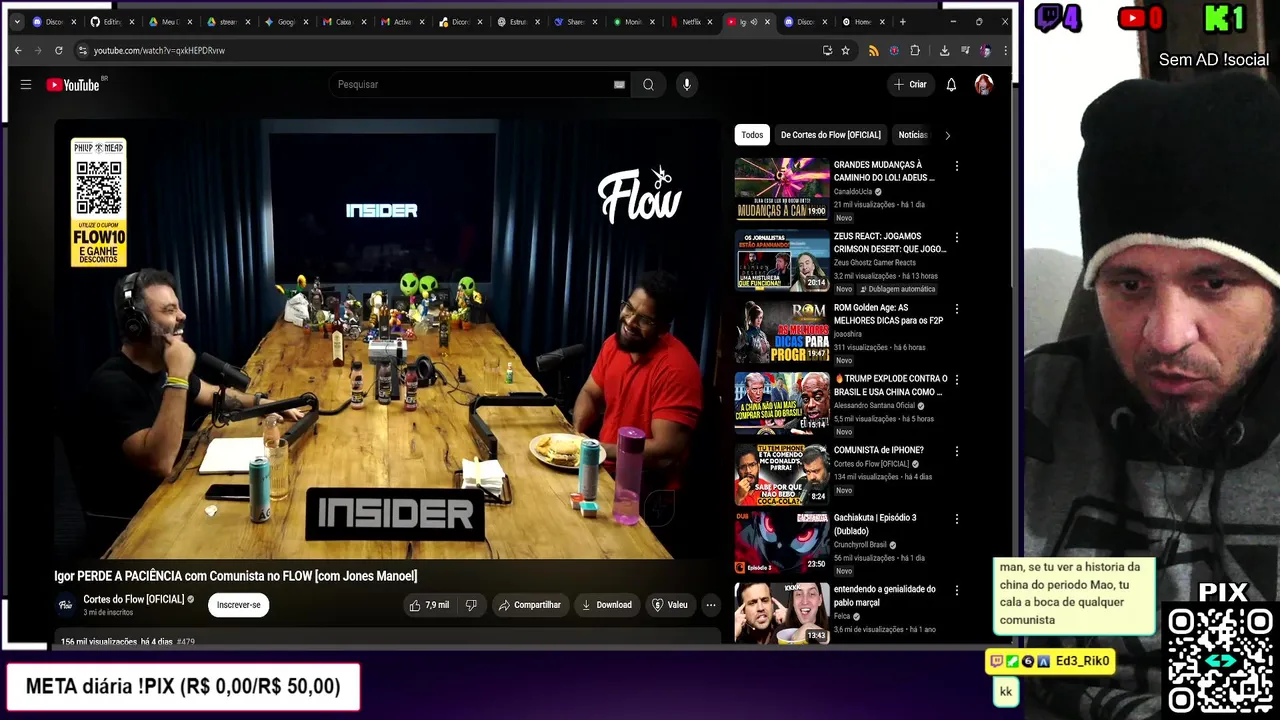Open TRUMP EXPLODE CONTRA O BRASIL title
Image resolution: width=1280 pixels, height=720 pixels.
click(890, 385)
